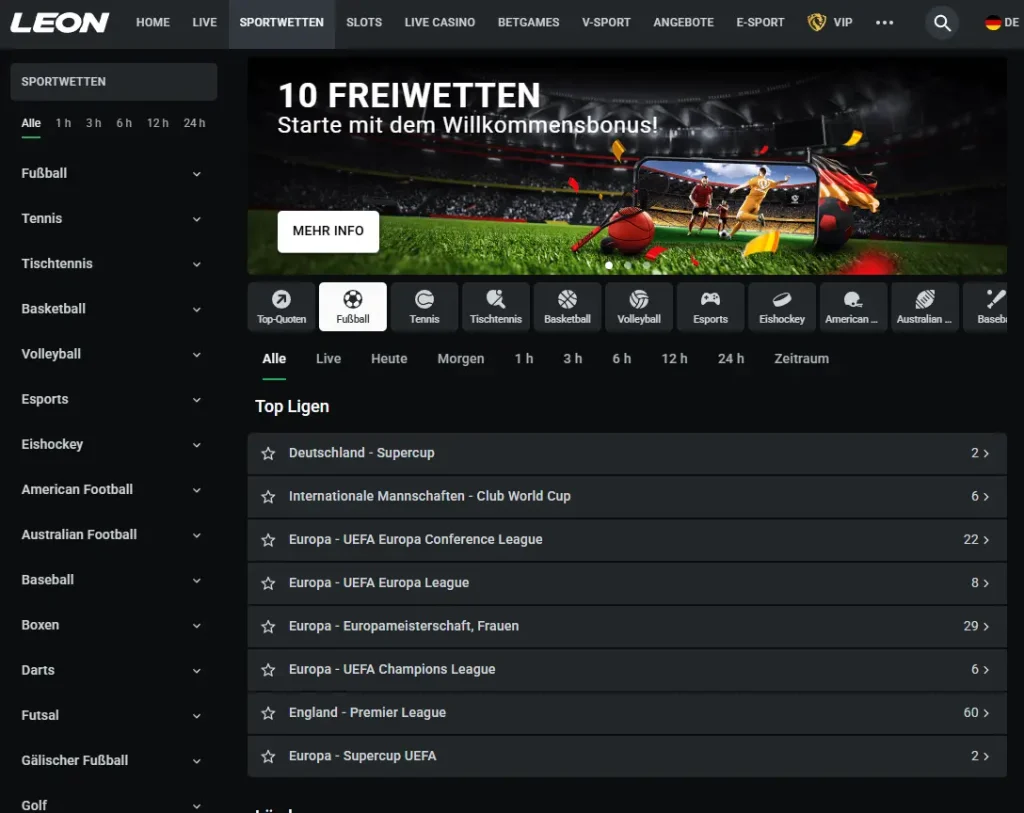Switch to the Heute filter tab

[x=389, y=359]
